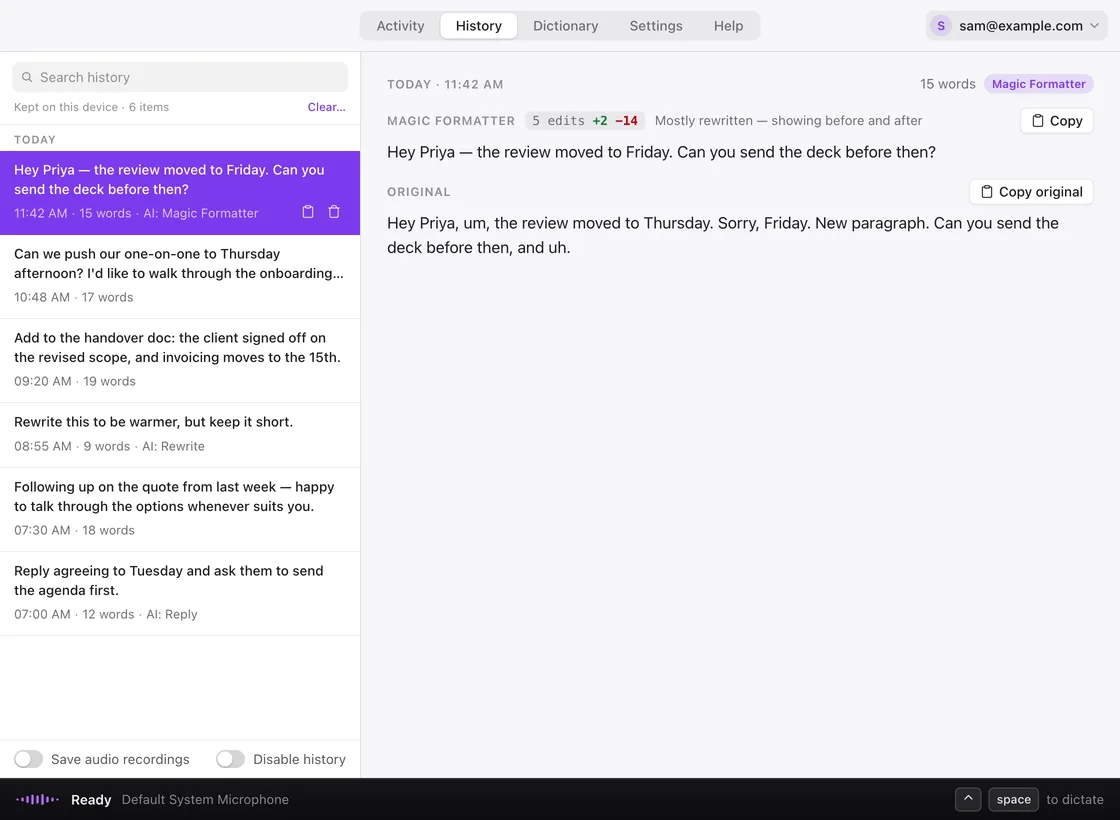
Task: Focus the Search history field
Action: pos(180,77)
